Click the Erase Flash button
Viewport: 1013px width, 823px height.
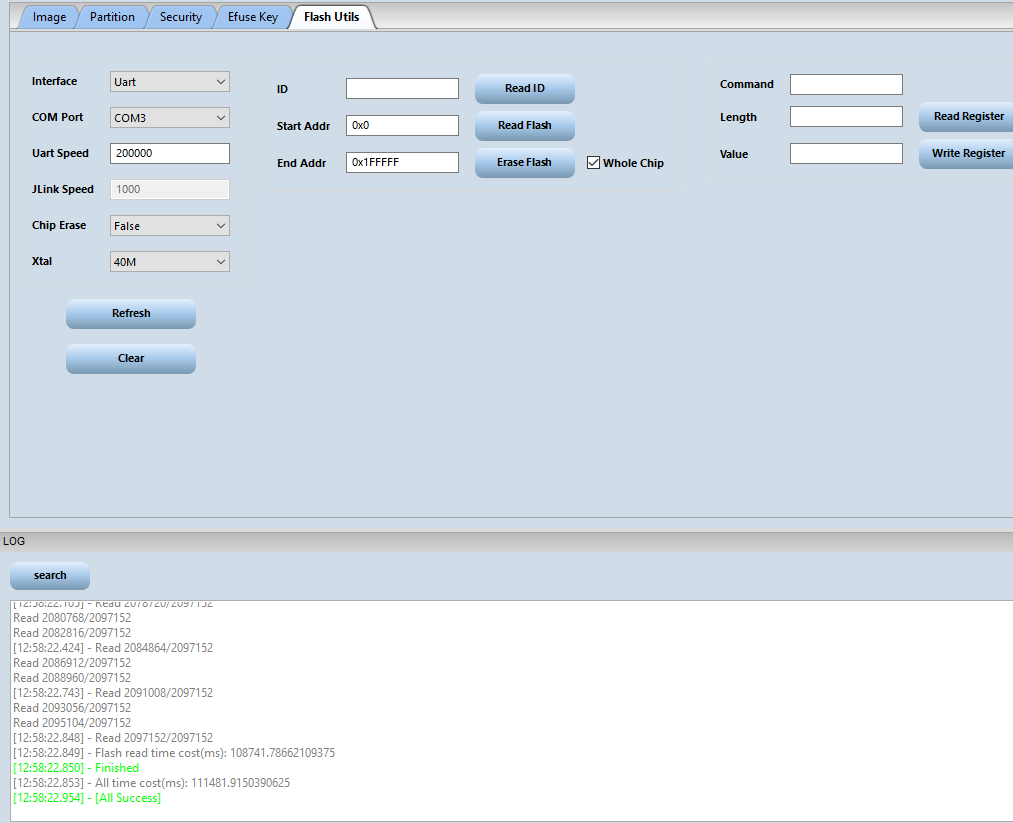[525, 162]
